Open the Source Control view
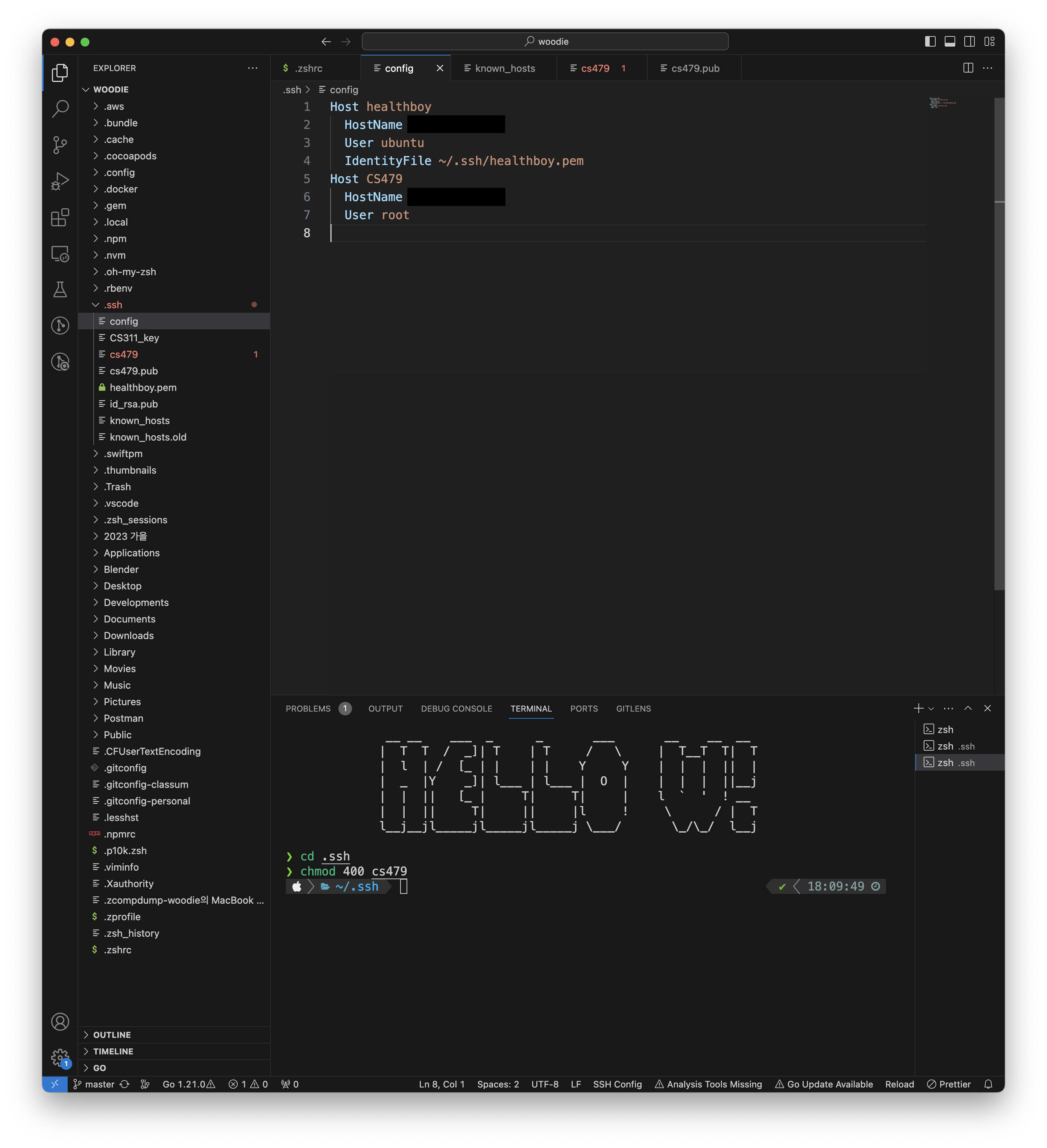 60,145
